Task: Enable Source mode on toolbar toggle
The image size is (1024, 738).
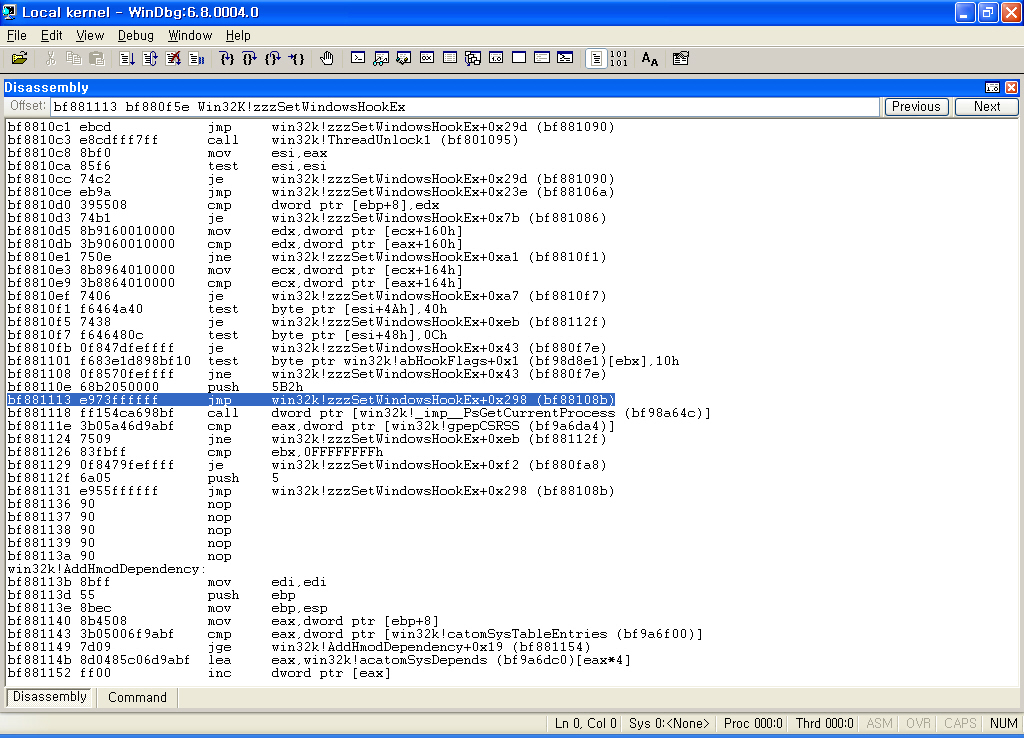Action: [x=596, y=59]
